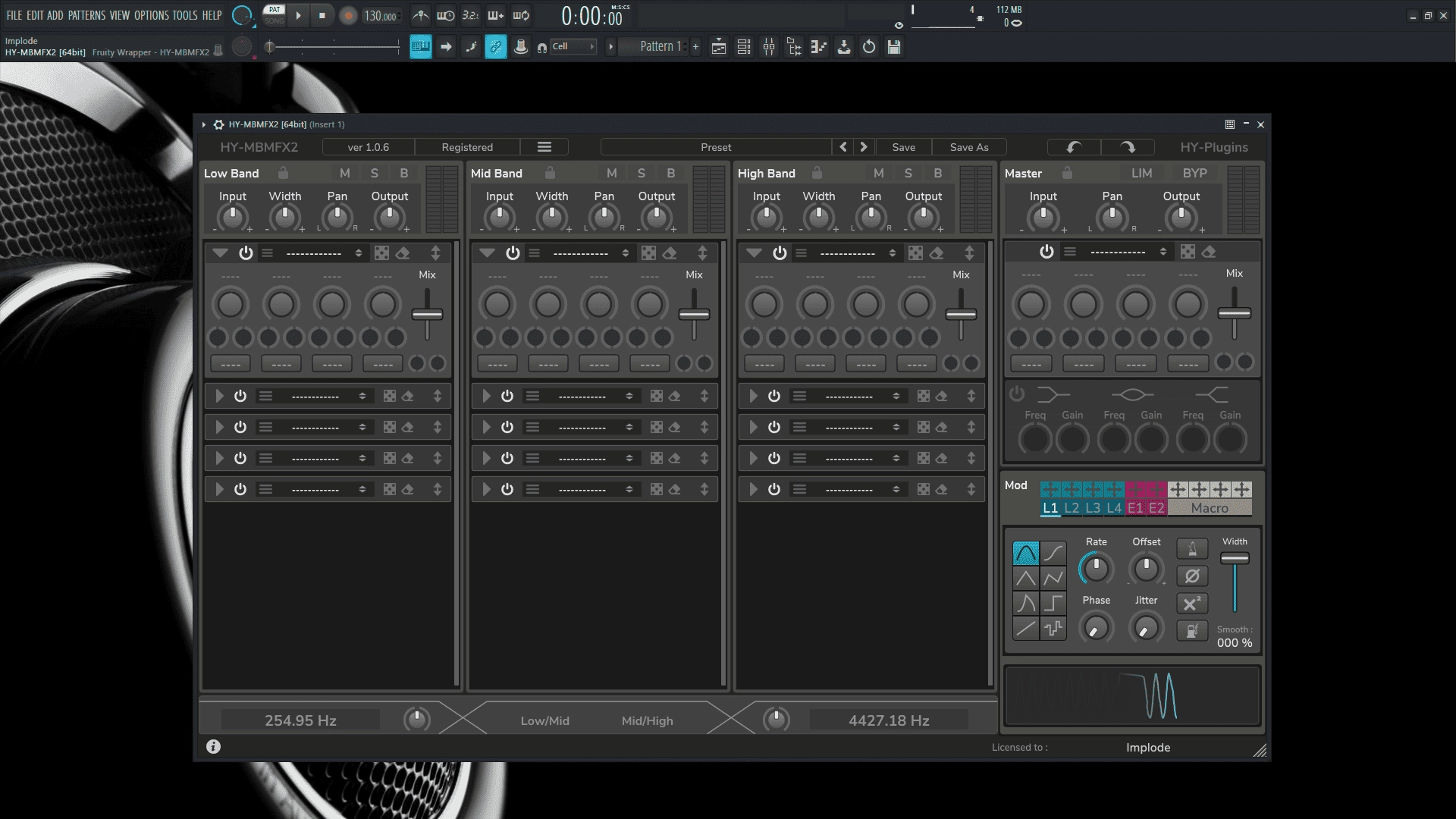Enable the Master EQ power button
The height and width of the screenshot is (819, 1456).
[x=1017, y=394]
